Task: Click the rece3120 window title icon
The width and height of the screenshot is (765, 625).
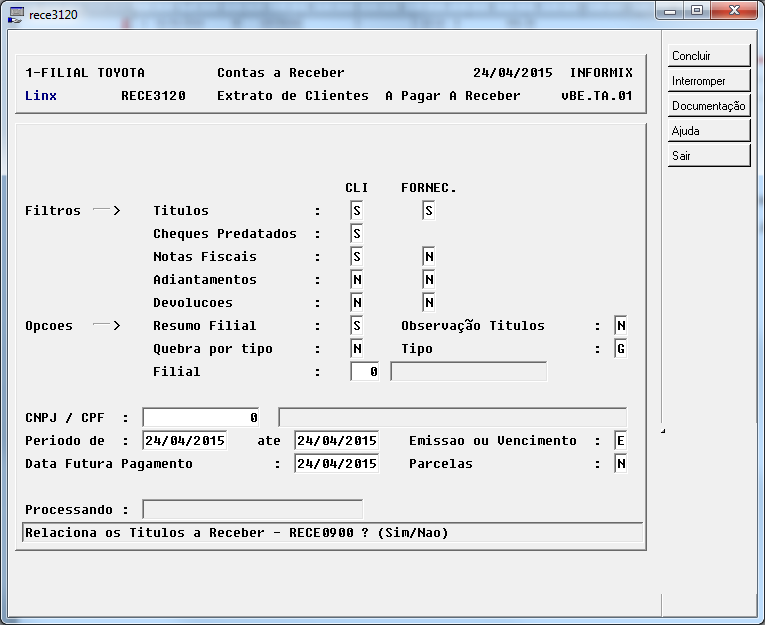Action: [x=16, y=15]
